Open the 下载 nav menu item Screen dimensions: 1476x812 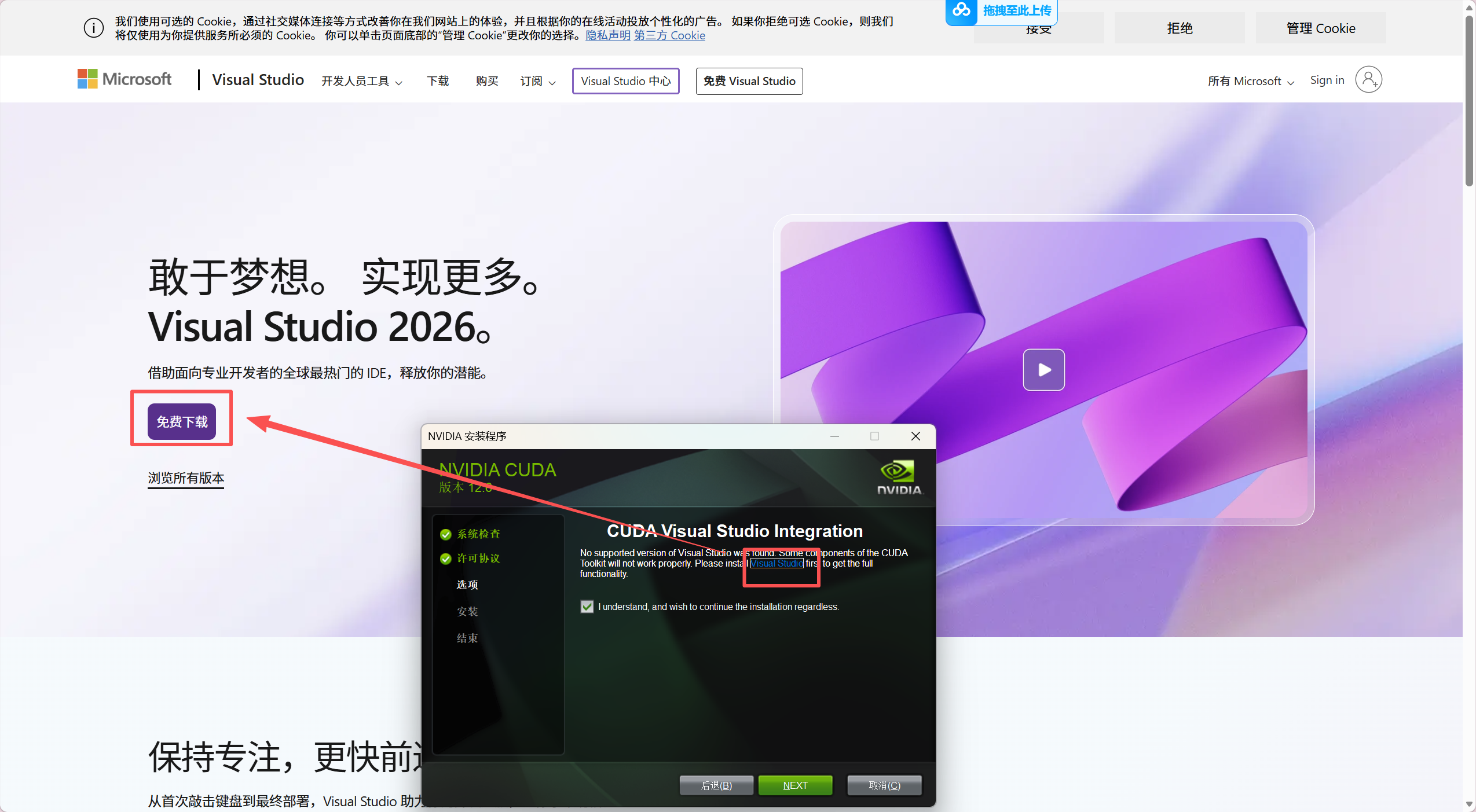pyautogui.click(x=438, y=82)
